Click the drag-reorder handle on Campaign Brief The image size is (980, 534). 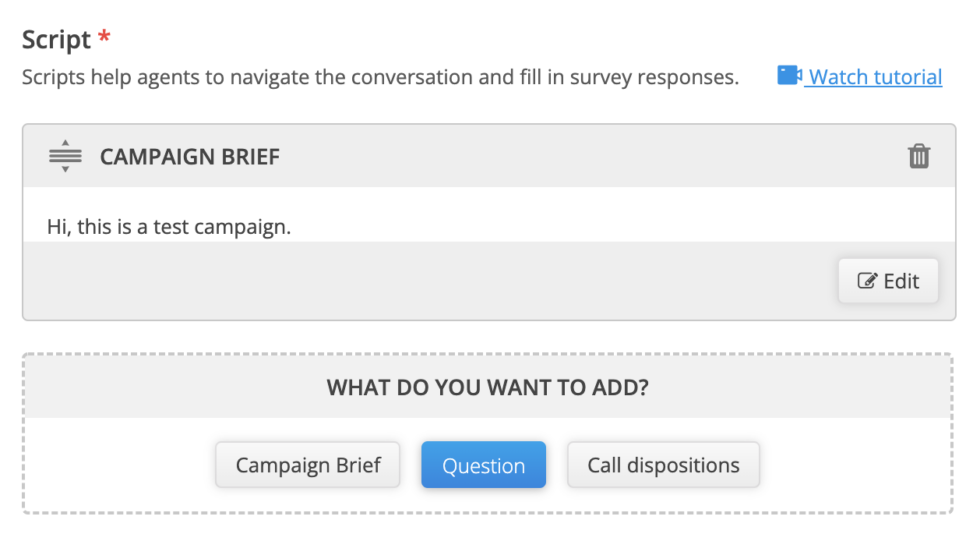pyautogui.click(x=65, y=157)
